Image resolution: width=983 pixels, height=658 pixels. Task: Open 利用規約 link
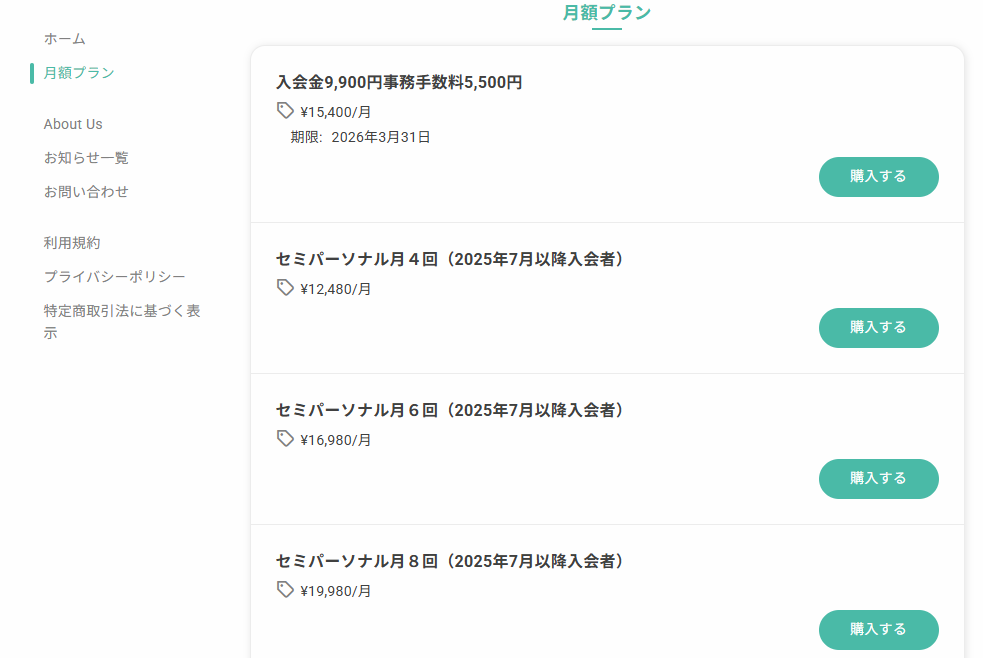point(72,243)
